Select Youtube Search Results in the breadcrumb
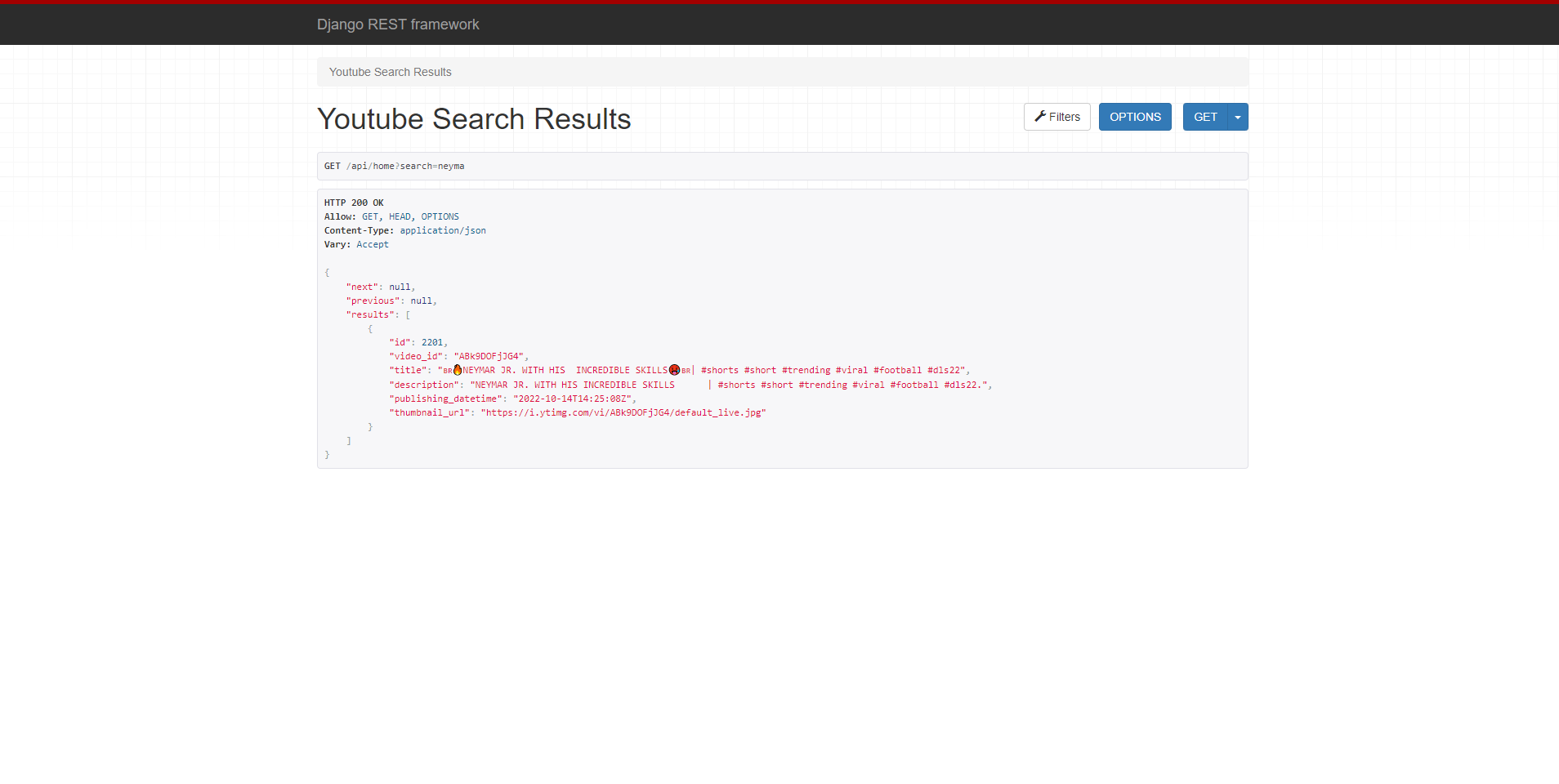 (x=390, y=72)
